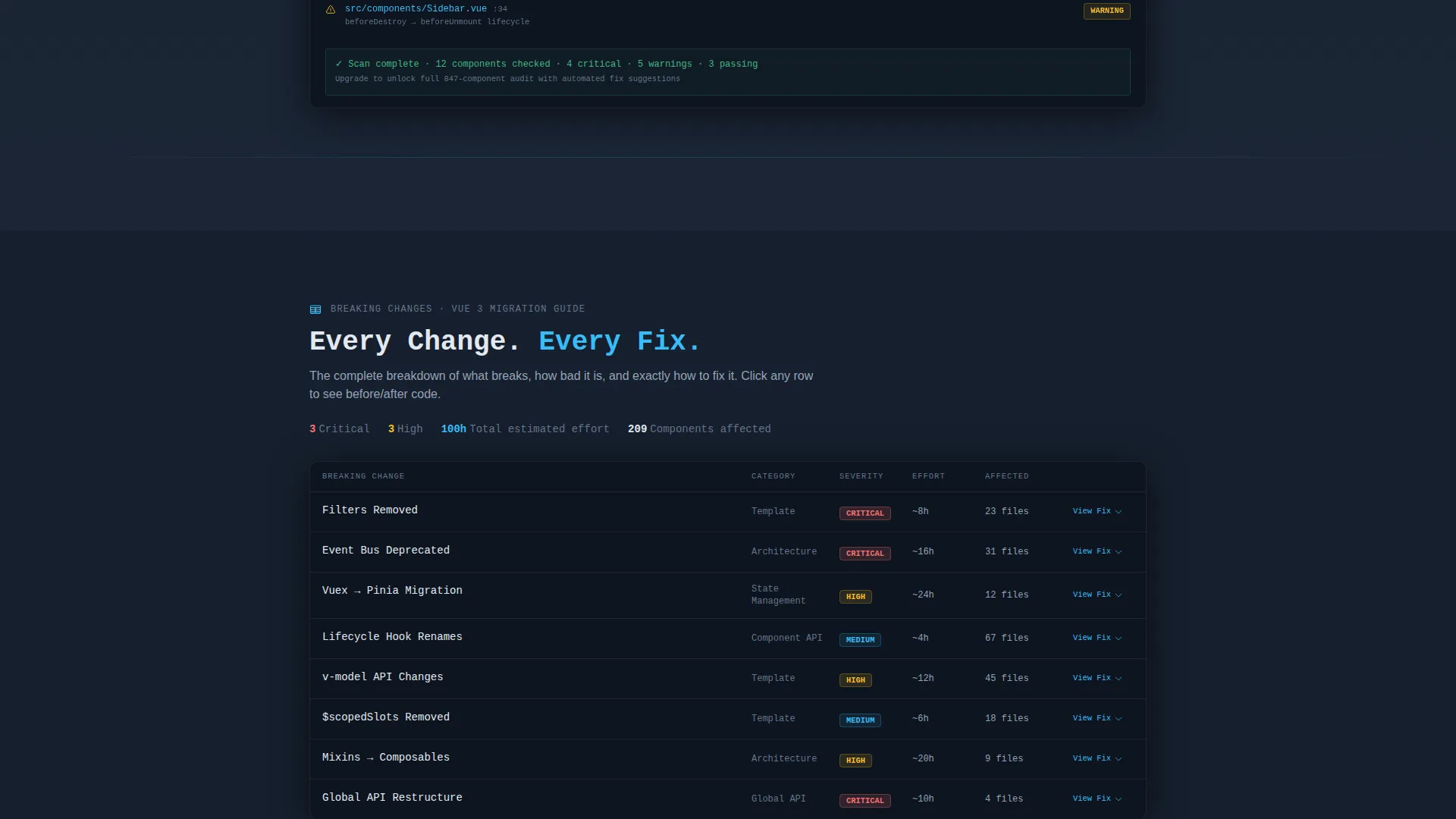Click the 4 files affected value
The width and height of the screenshot is (1456, 819).
[1004, 799]
